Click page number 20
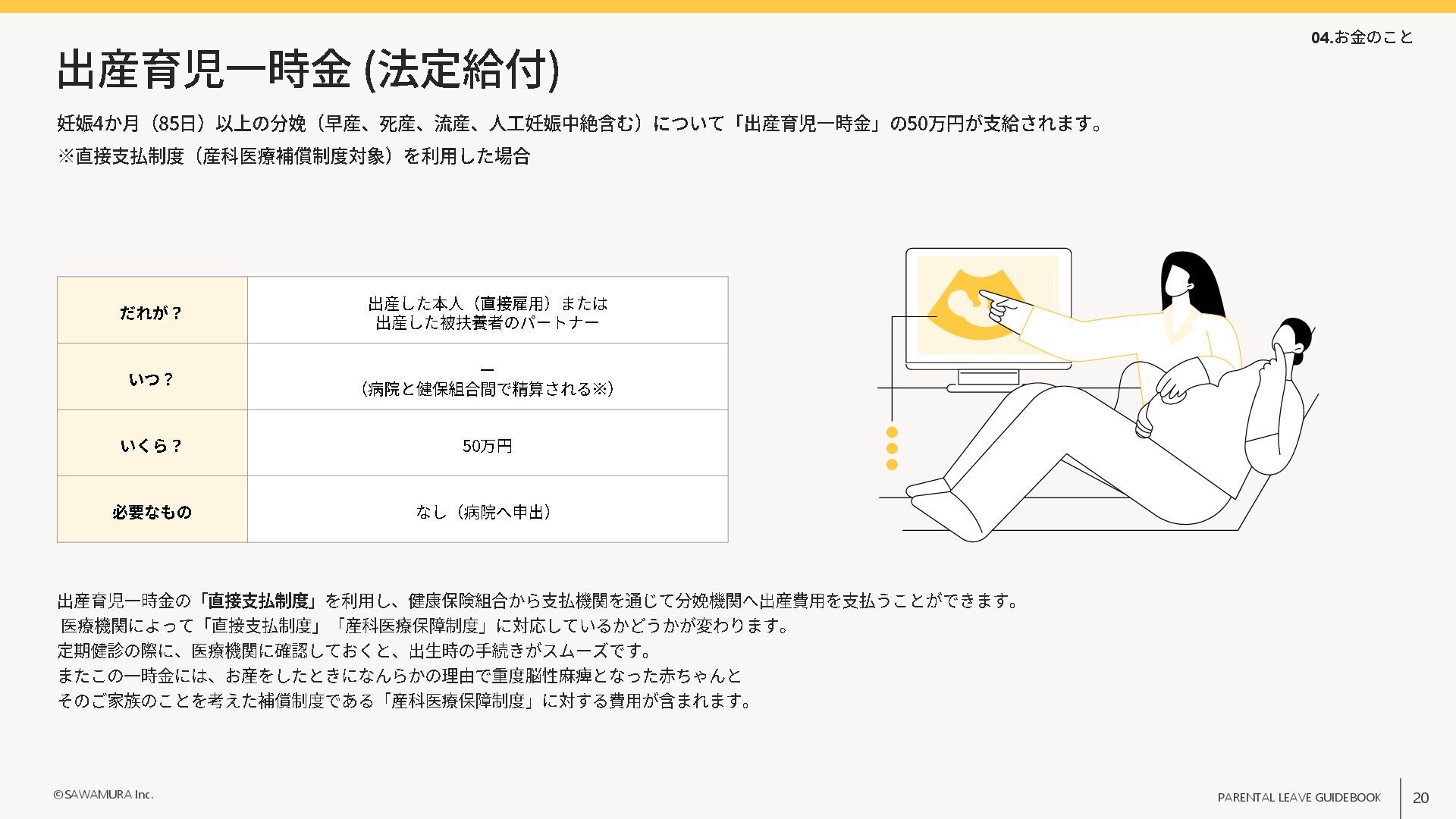 click(1420, 798)
